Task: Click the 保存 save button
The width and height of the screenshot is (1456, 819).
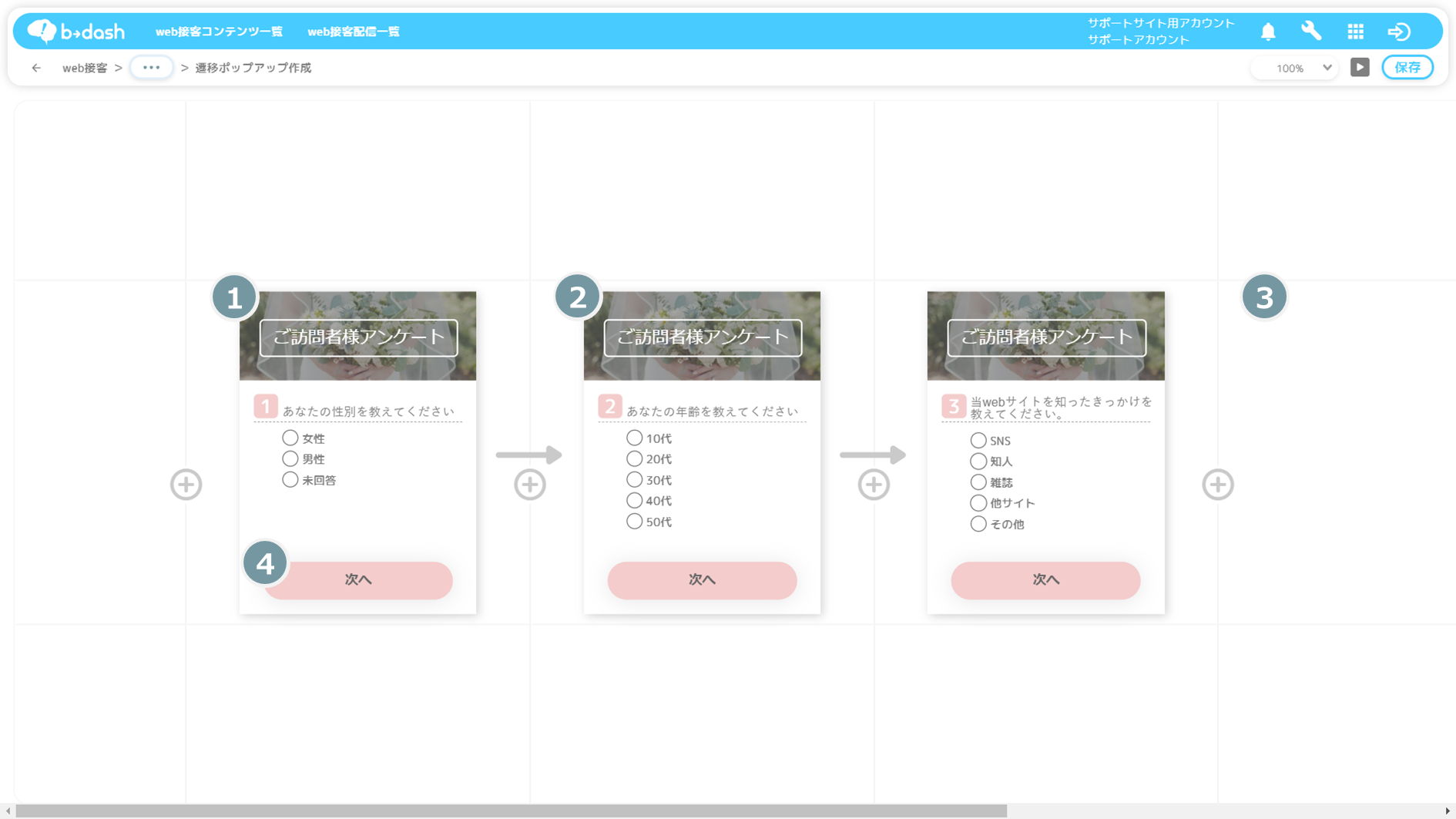Action: click(x=1407, y=67)
